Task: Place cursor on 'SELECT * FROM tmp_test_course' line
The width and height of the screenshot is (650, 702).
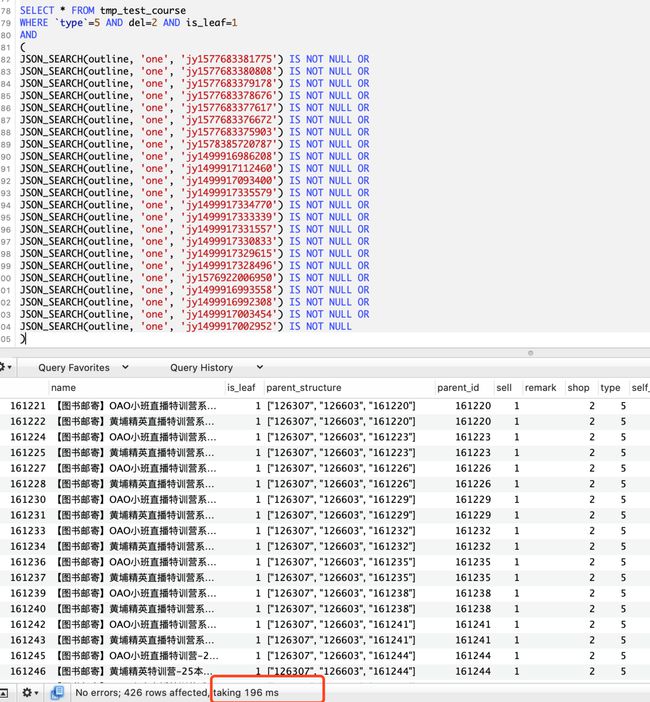Action: click(103, 10)
